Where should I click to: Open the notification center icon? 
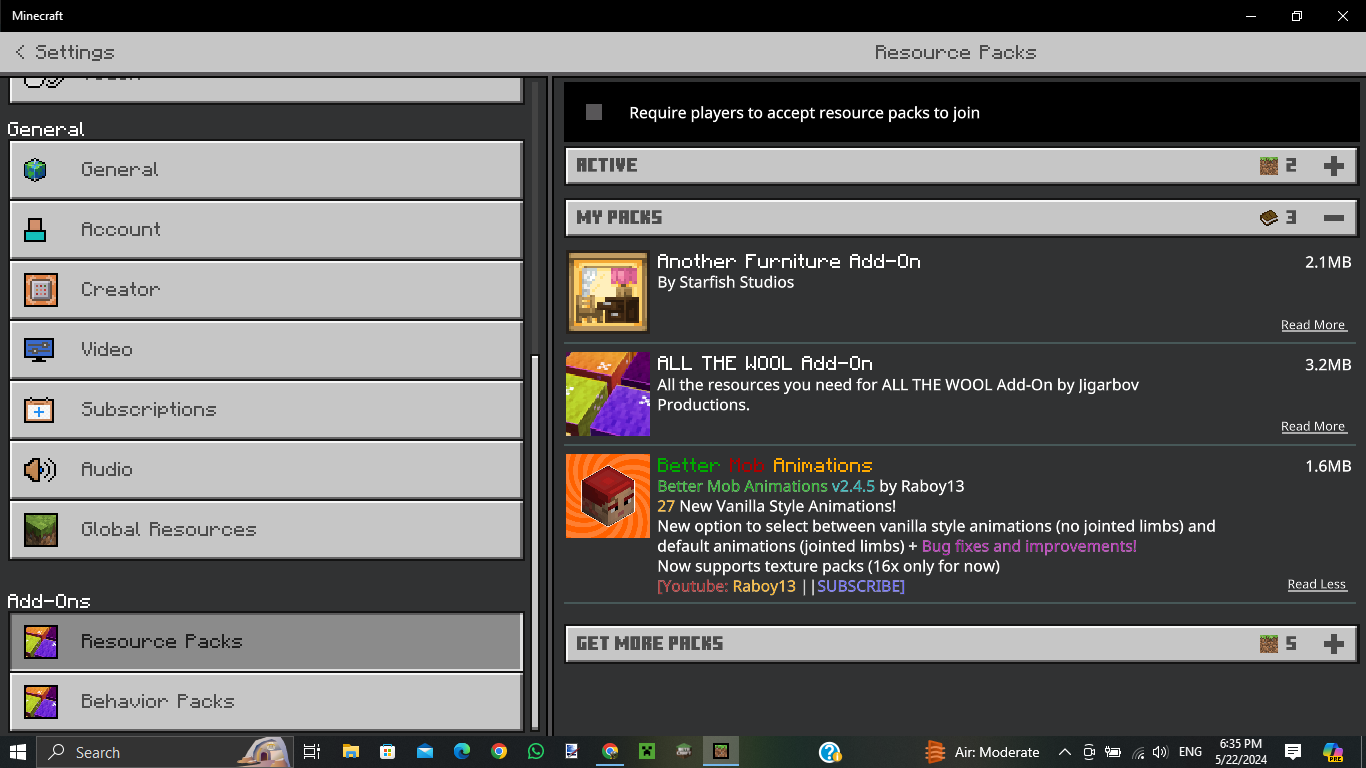(x=1292, y=752)
